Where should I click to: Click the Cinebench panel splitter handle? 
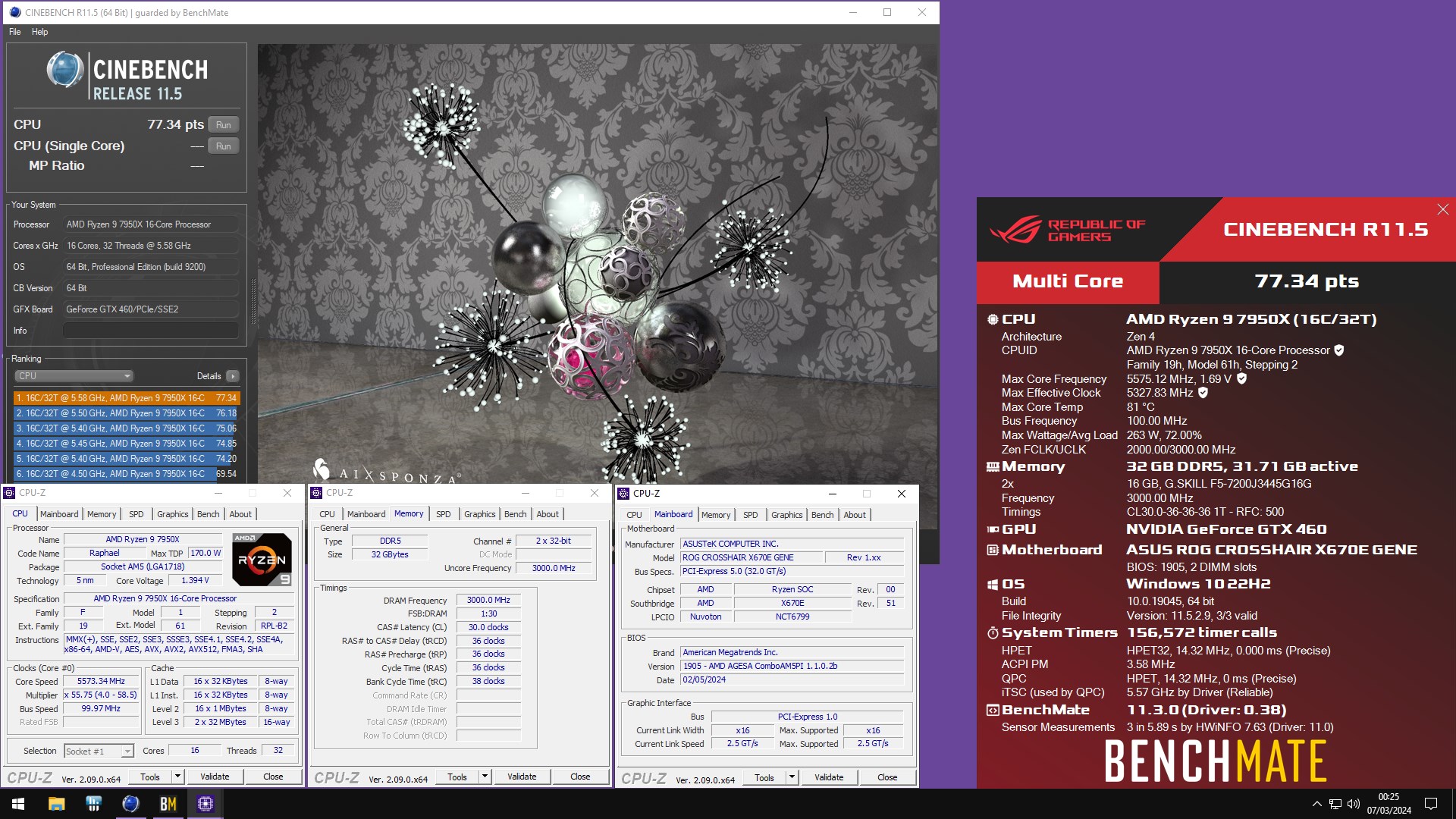[x=253, y=302]
